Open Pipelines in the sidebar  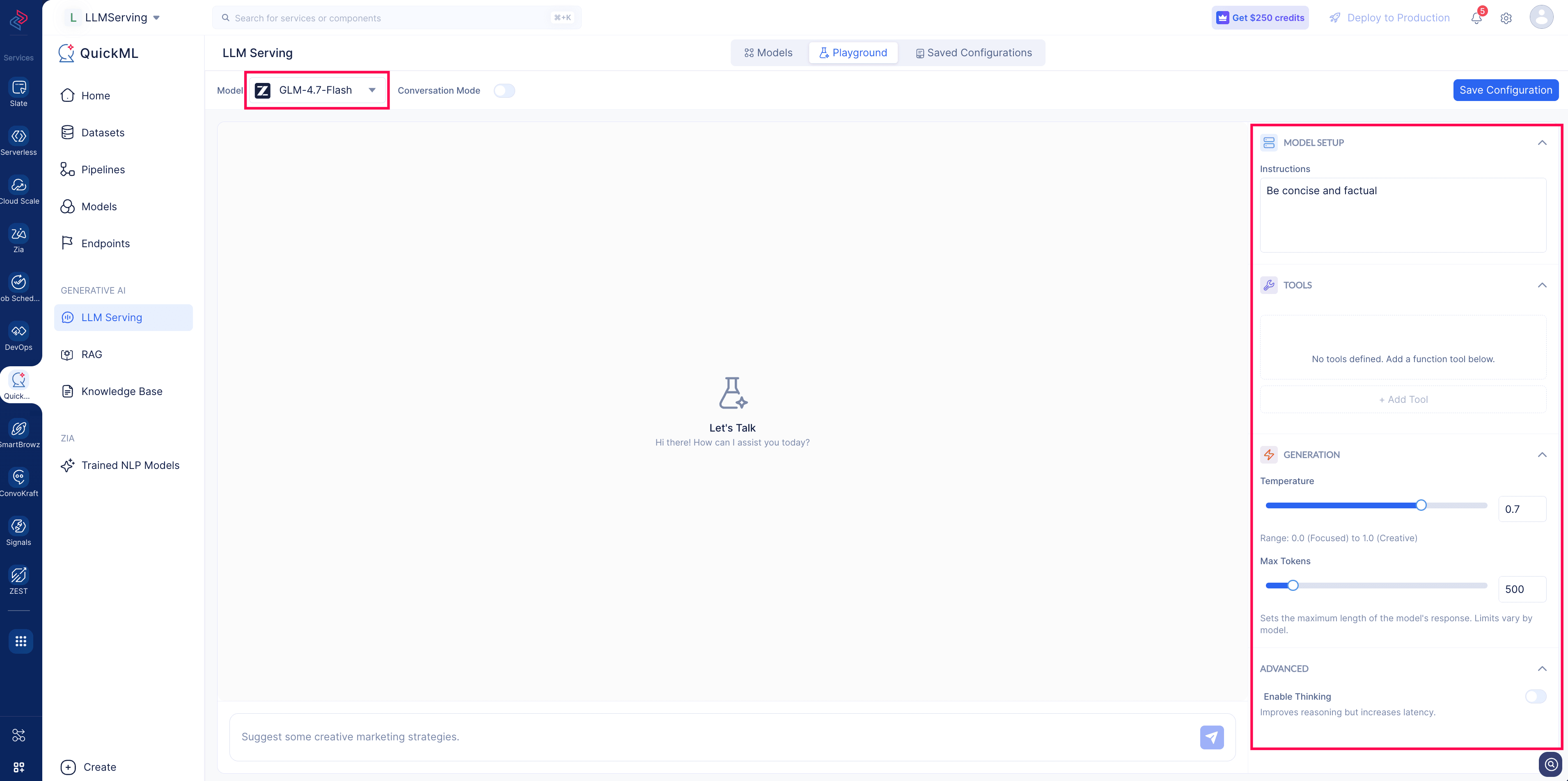click(x=124, y=170)
